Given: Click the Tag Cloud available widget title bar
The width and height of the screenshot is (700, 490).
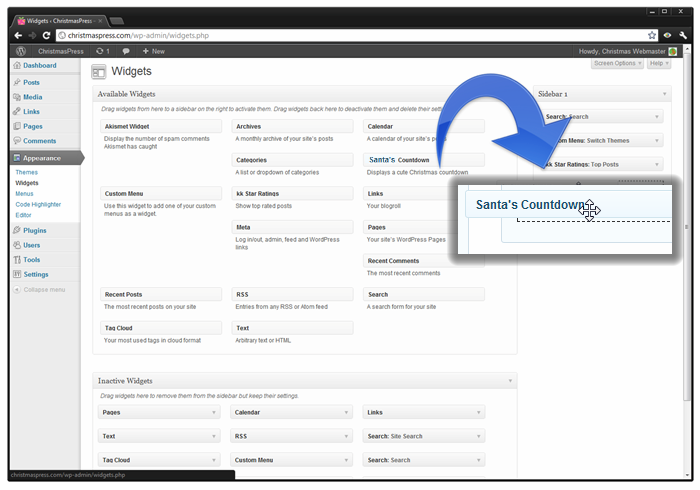Looking at the screenshot, I should 161,328.
